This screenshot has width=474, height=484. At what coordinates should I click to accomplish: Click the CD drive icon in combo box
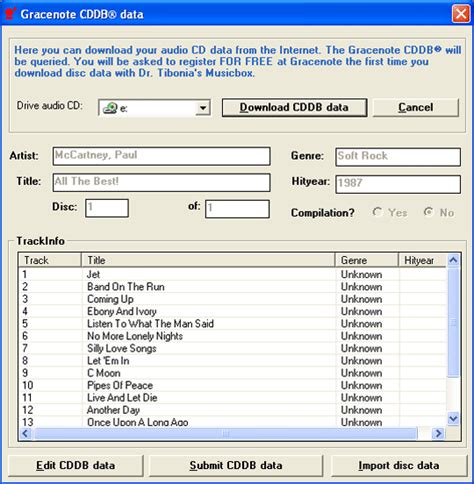coord(110,108)
